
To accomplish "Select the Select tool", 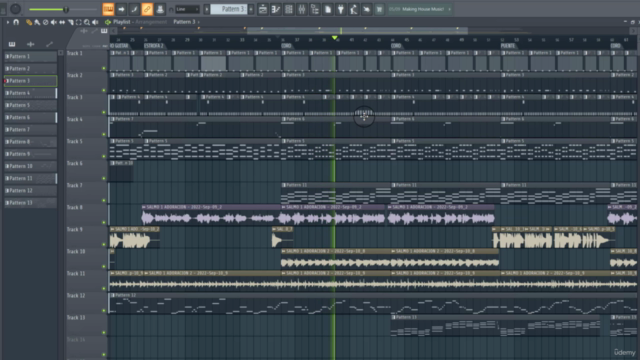I will pyautogui.click(x=79, y=22).
